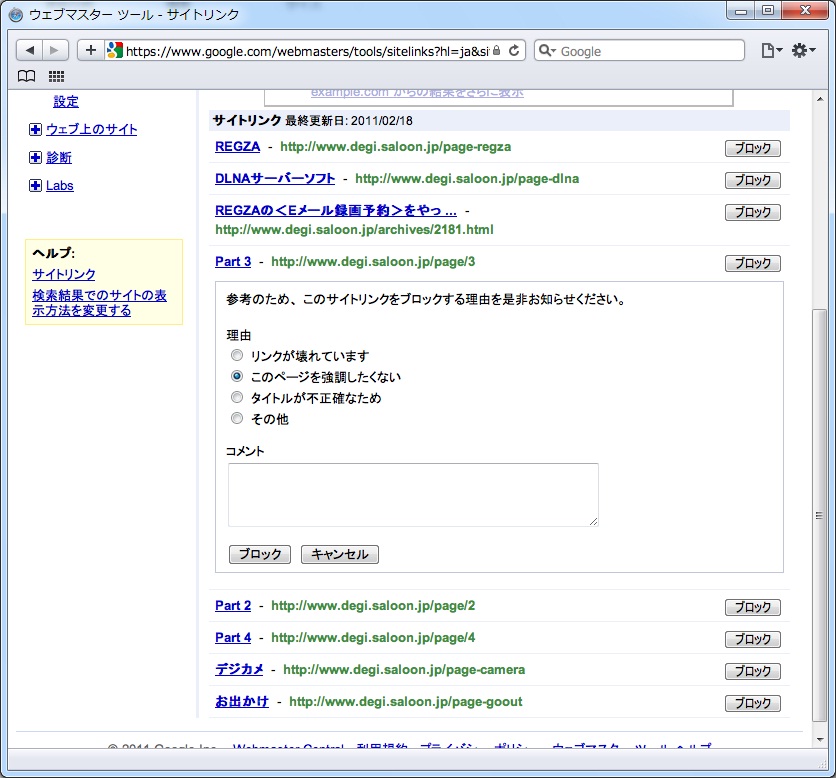Image resolution: width=836 pixels, height=778 pixels.
Task: Confirm with the form's ブロック button
Action: pyautogui.click(x=260, y=555)
